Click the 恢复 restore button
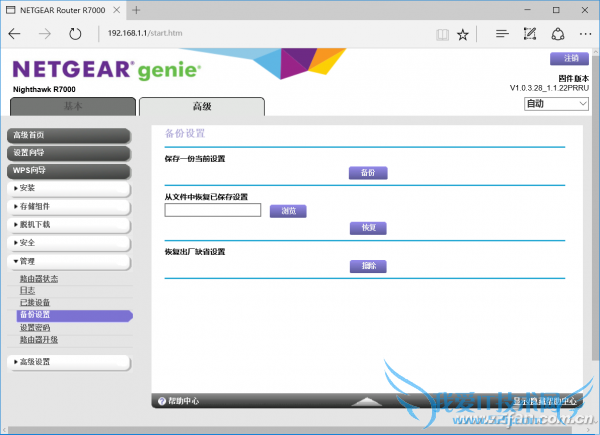 click(368, 228)
